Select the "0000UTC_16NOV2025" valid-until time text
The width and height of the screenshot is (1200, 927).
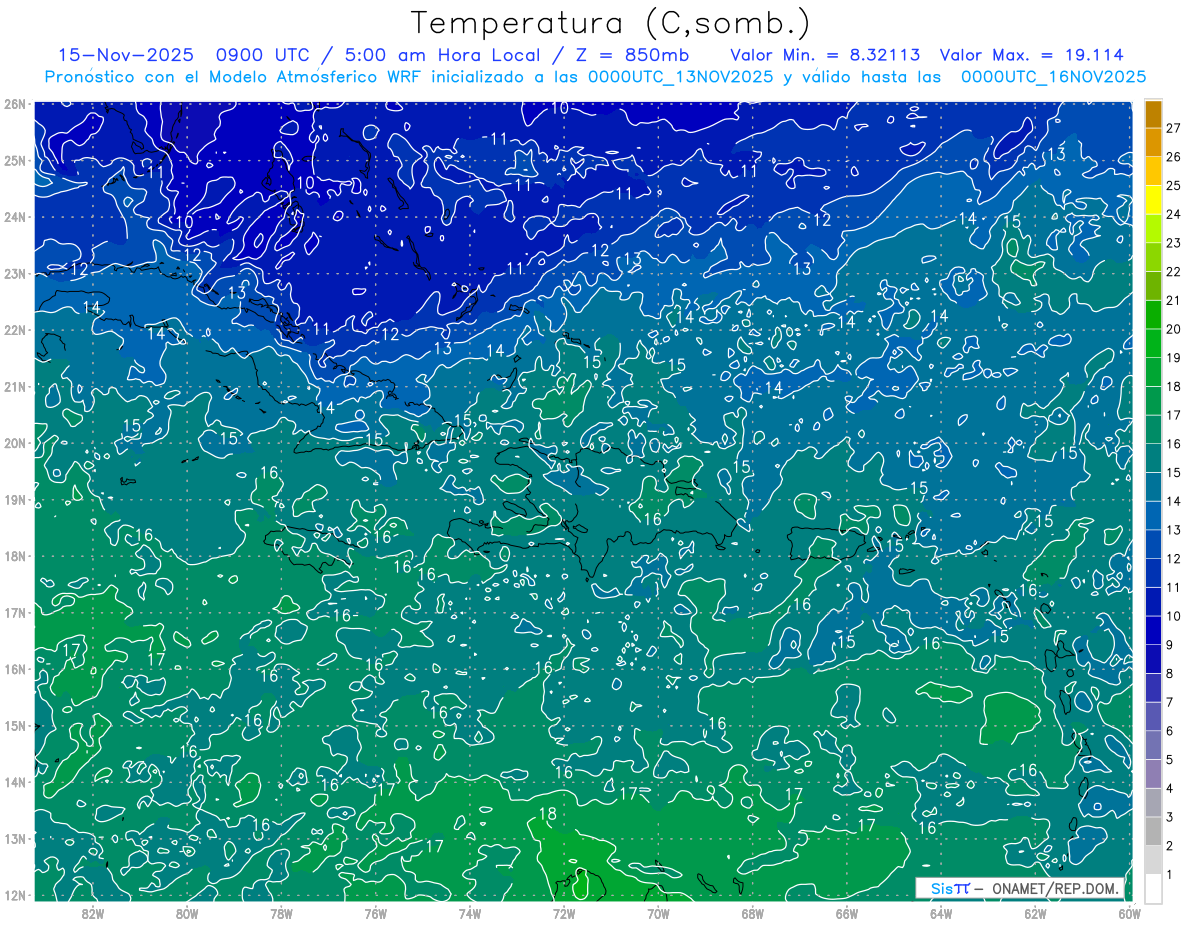1053,77
